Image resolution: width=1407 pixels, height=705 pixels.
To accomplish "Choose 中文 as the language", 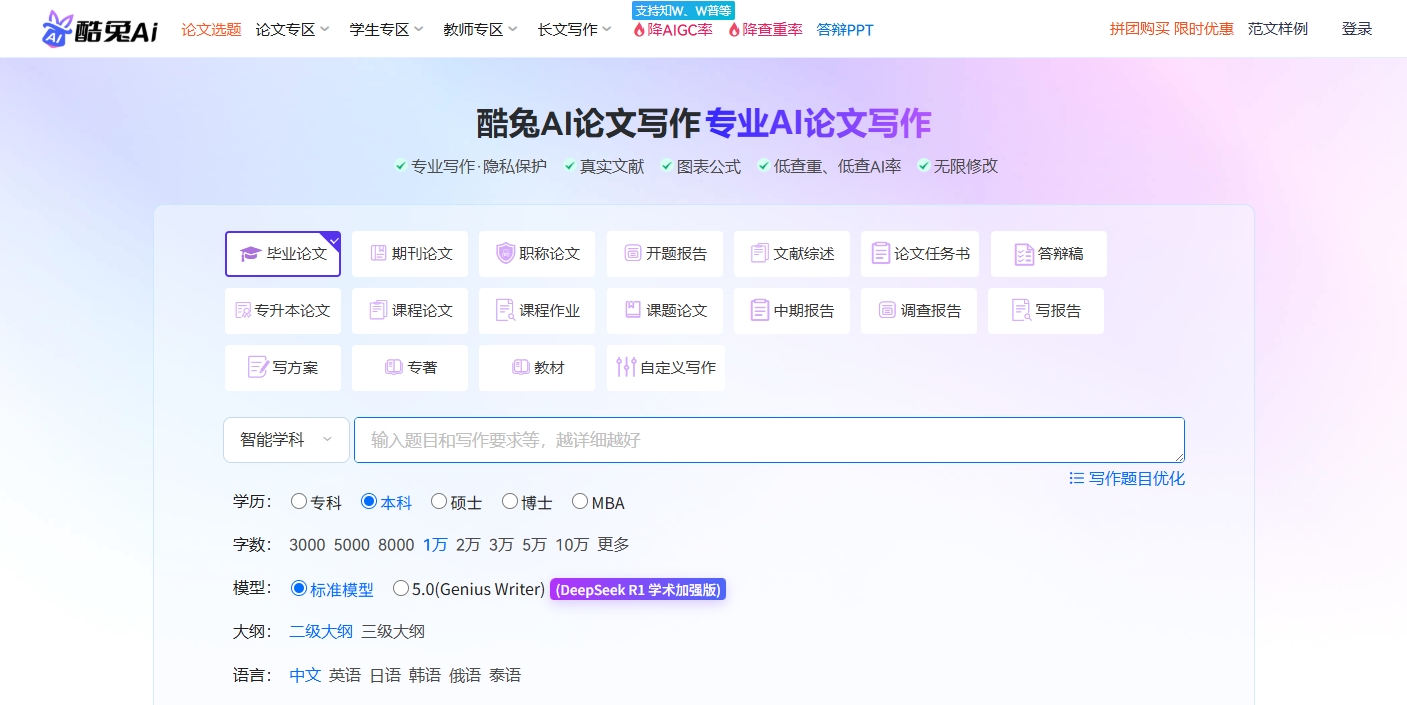I will pos(305,675).
